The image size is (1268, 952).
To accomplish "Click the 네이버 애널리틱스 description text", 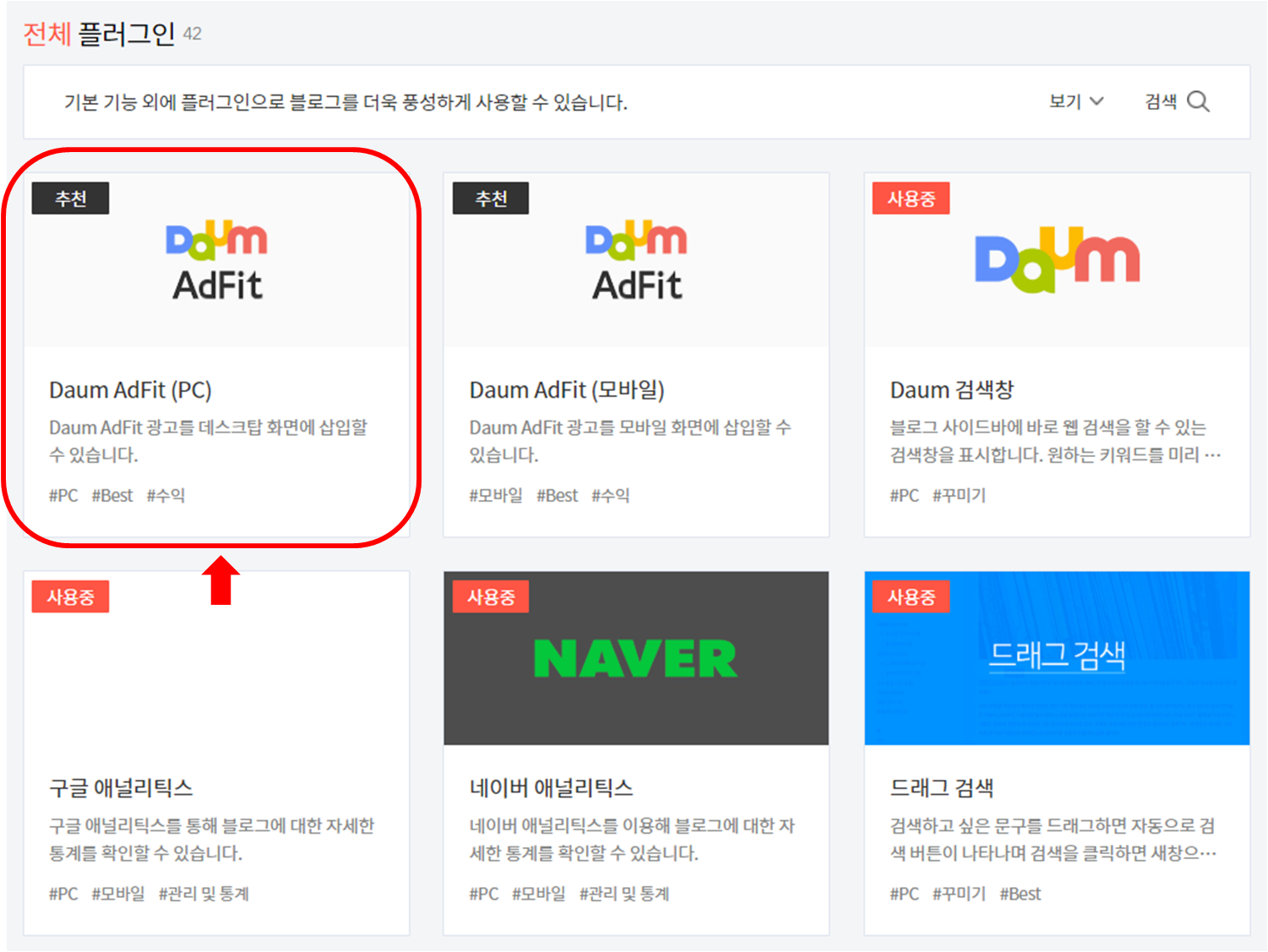I will (632, 840).
